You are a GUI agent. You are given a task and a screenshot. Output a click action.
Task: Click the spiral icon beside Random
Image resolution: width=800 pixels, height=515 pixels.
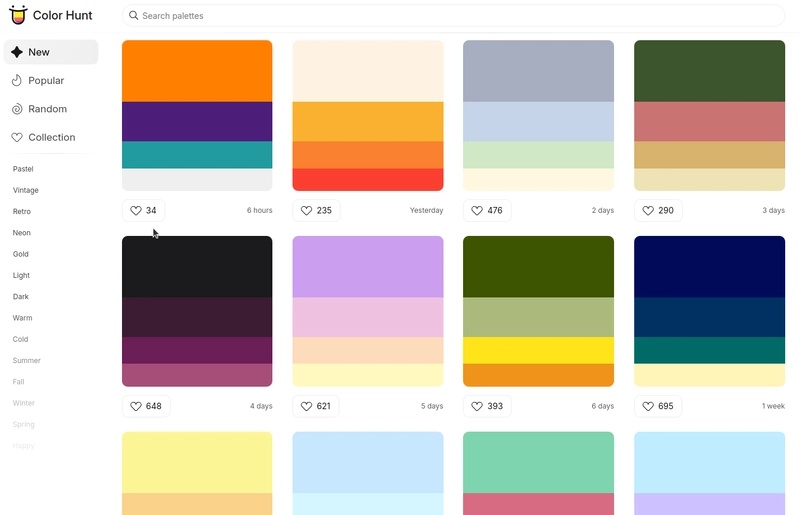pos(17,109)
